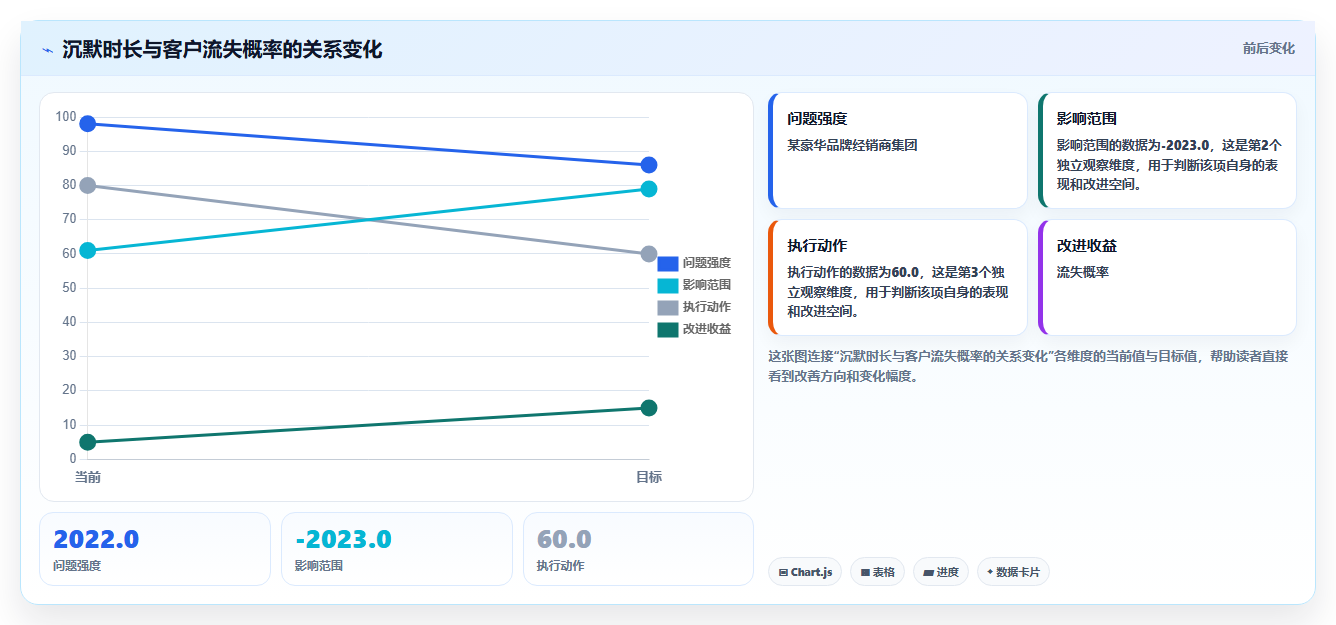Click the 50 y-axis tick label
Image resolution: width=1336 pixels, height=625 pixels.
pos(69,288)
